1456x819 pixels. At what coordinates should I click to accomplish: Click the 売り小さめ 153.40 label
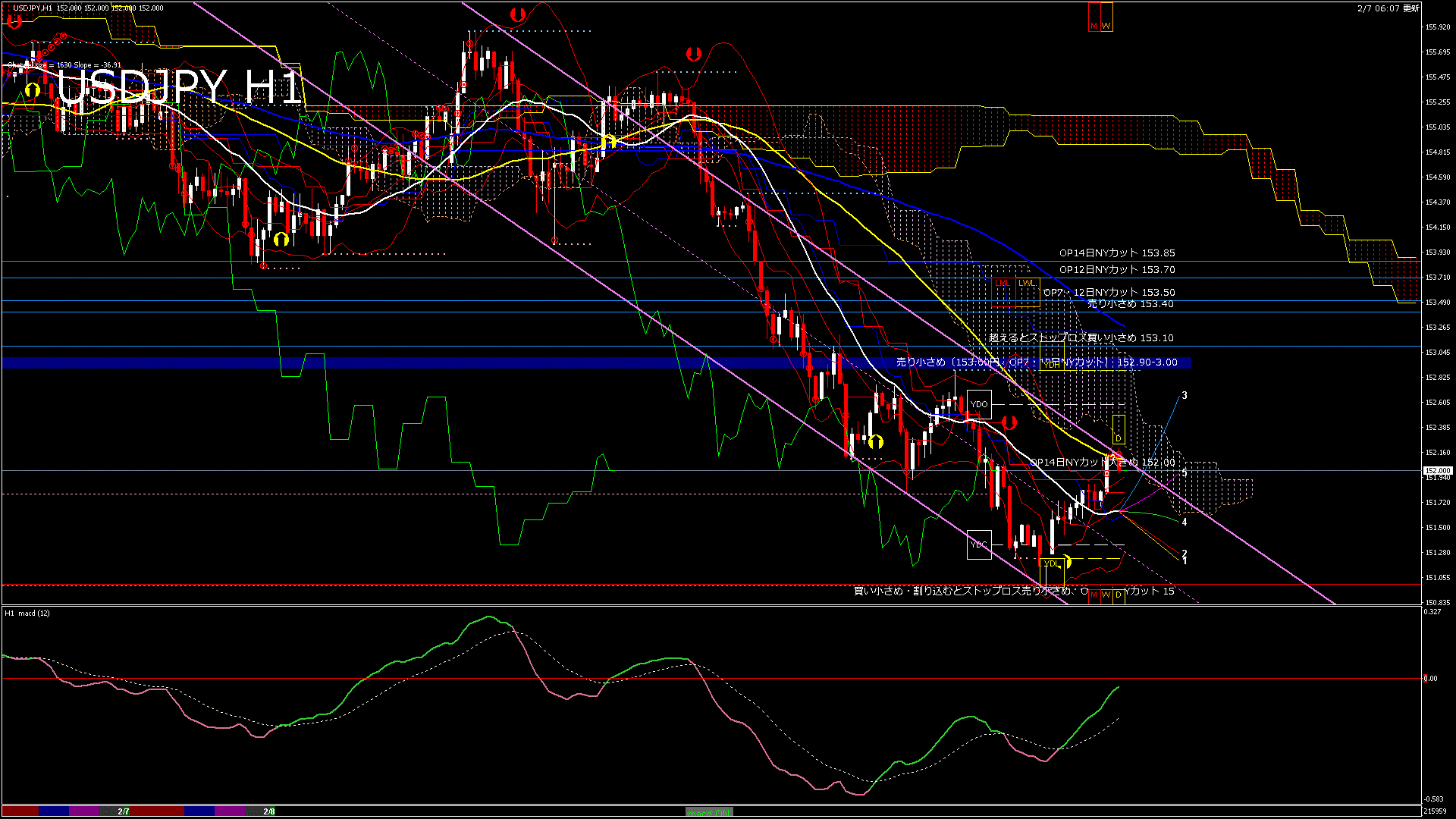pyautogui.click(x=1130, y=304)
